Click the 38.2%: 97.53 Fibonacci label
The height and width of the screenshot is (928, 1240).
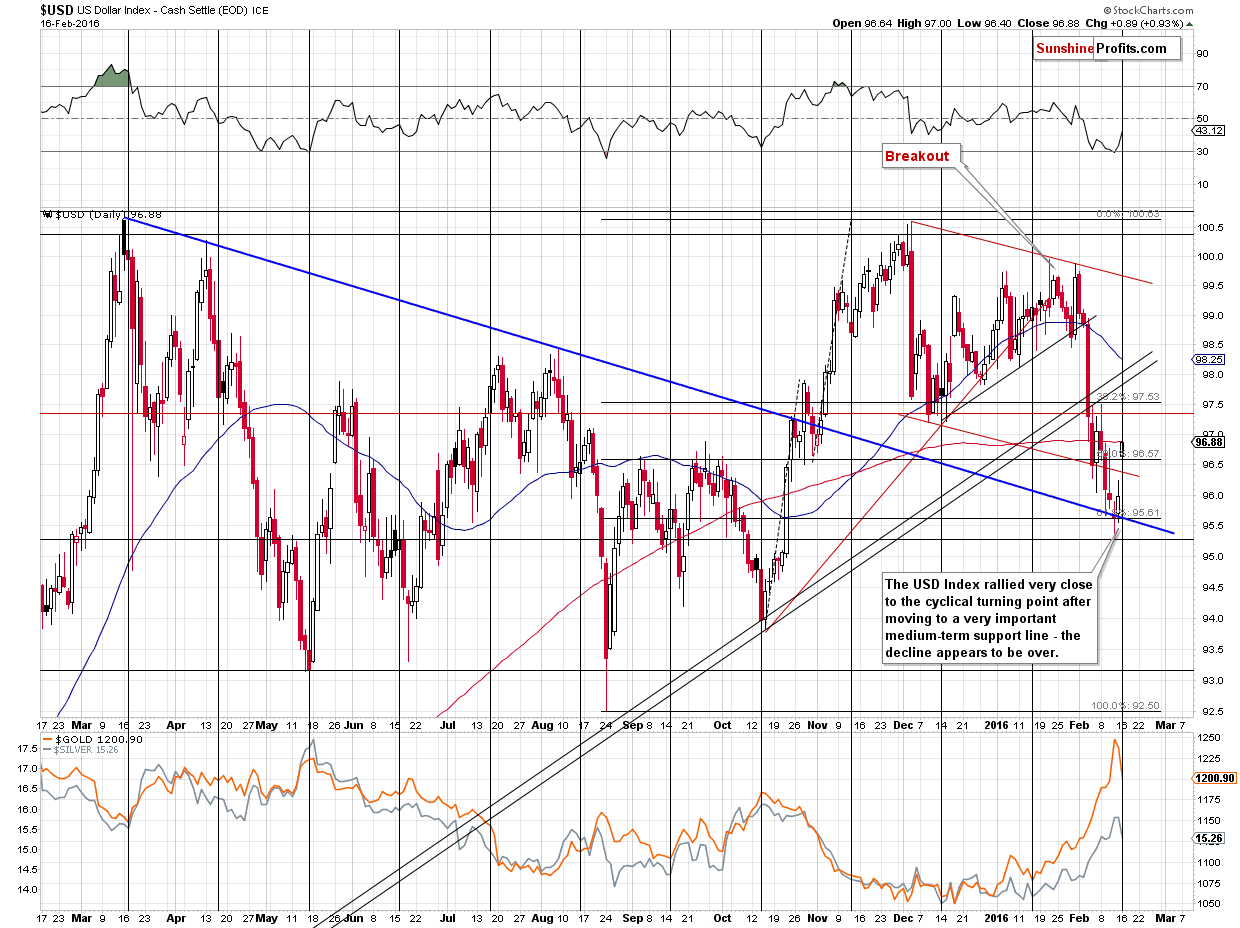click(x=1128, y=397)
